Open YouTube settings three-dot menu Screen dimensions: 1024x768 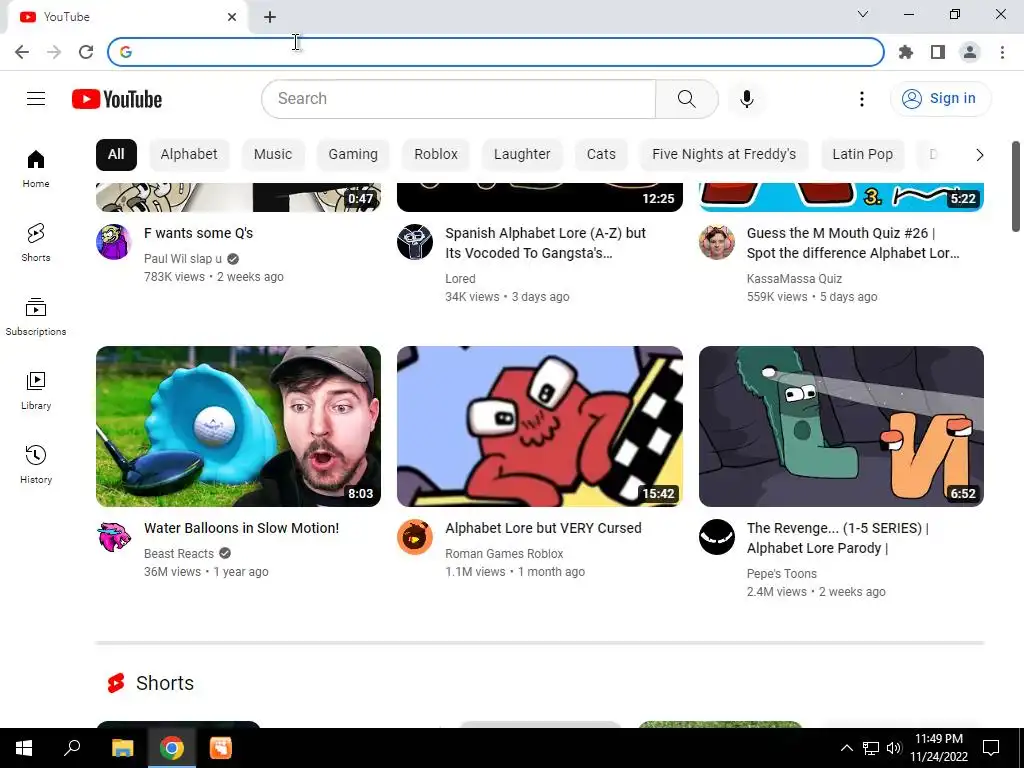861,99
